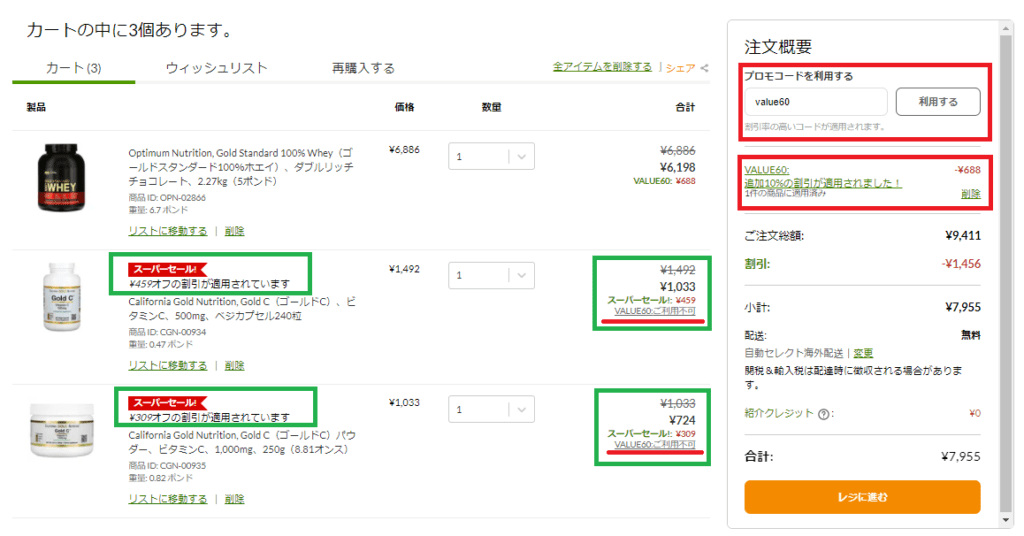This screenshot has width=1024, height=536.
Task: Click the 商品ID: CGN-00935 text
Action: (167, 465)
